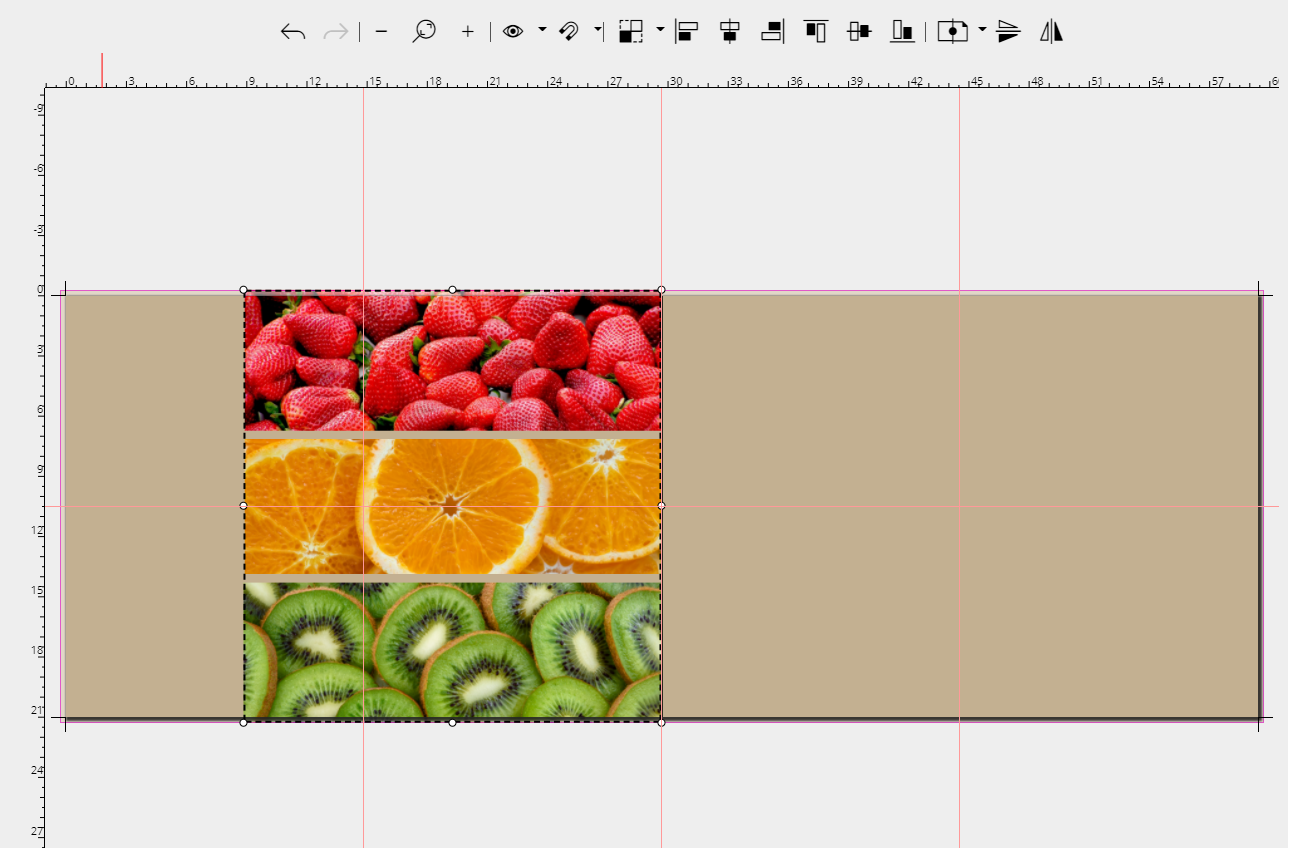The image size is (1289, 848).
Task: Toggle the preview eye visibility
Action: [513, 31]
